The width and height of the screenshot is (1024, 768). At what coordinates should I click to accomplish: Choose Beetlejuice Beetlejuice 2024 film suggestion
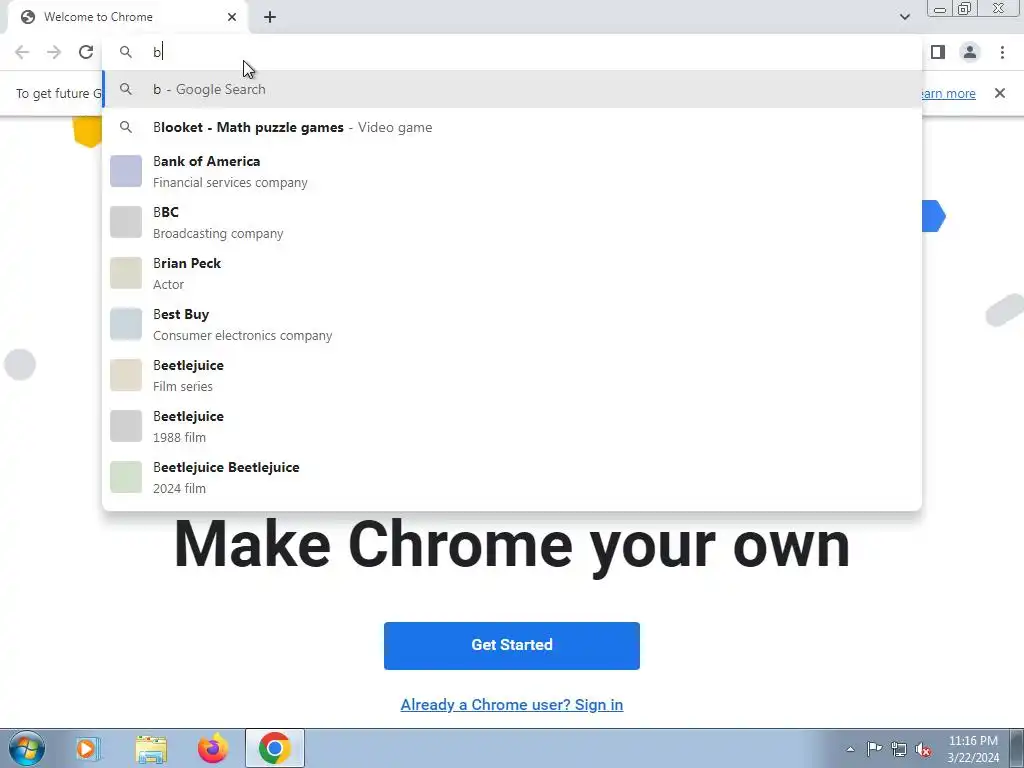512,477
